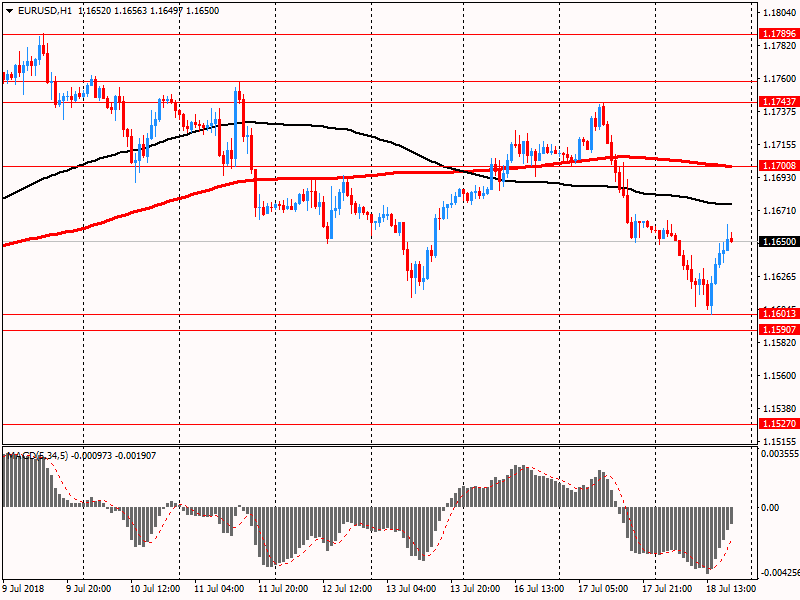Click the 1.16265 price scale value
The image size is (800, 600).
point(780,277)
